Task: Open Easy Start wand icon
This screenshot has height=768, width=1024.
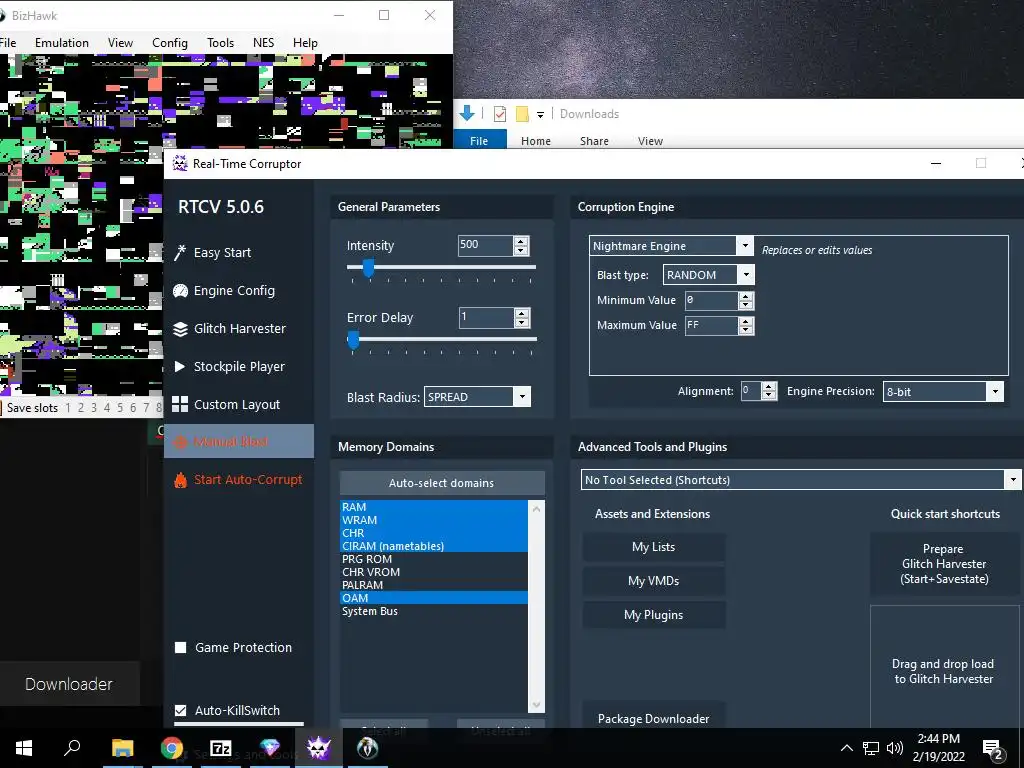Action: (x=180, y=252)
